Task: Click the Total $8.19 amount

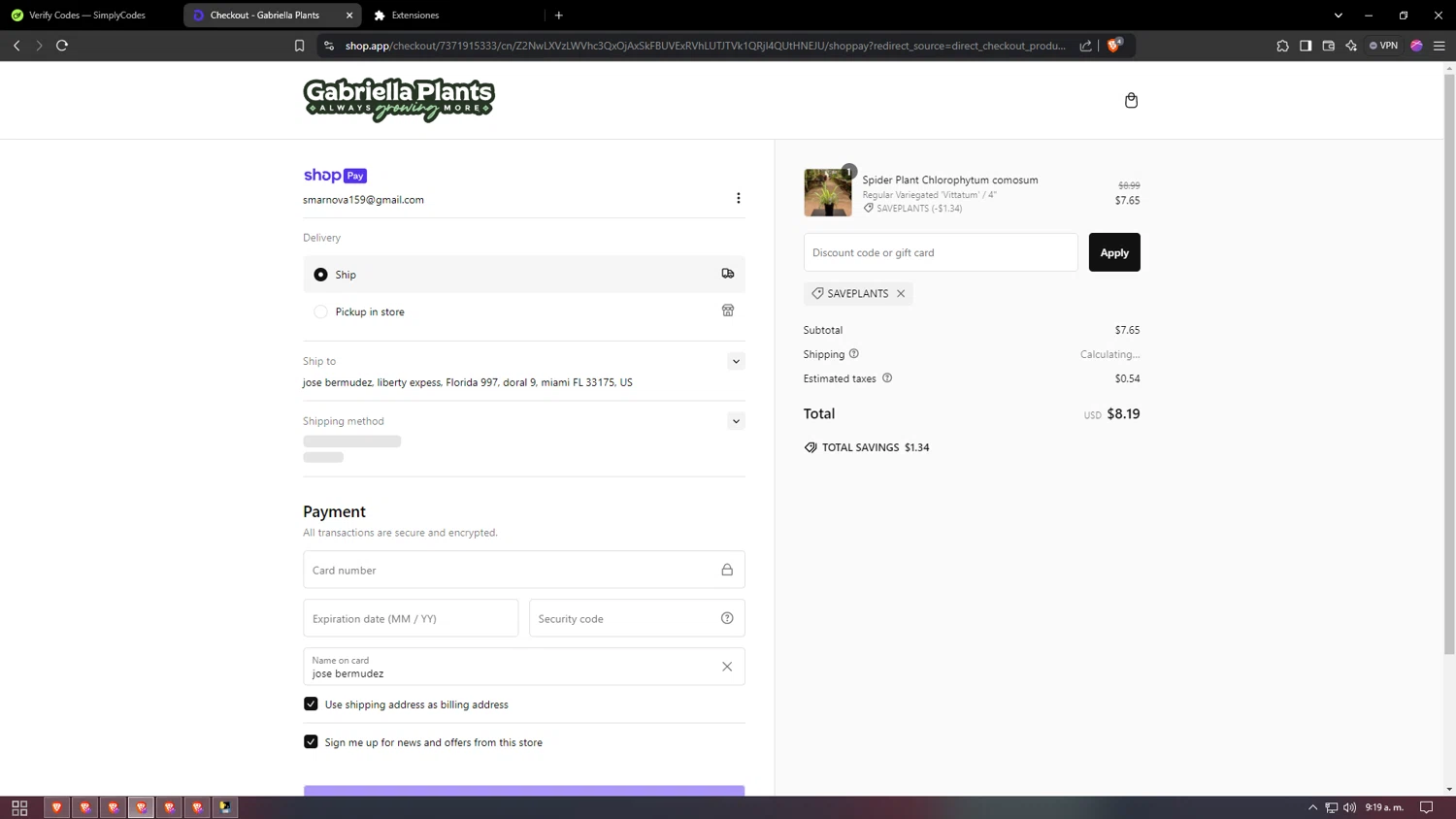Action: [1123, 413]
